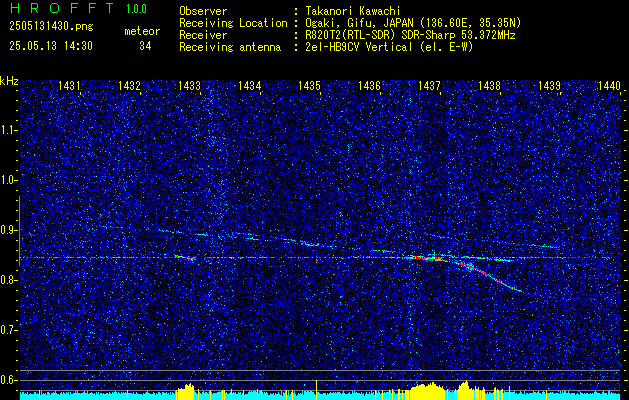Screen dimensions: 629x400
Task: Click the Receiver field label
Action: [x=203, y=35]
